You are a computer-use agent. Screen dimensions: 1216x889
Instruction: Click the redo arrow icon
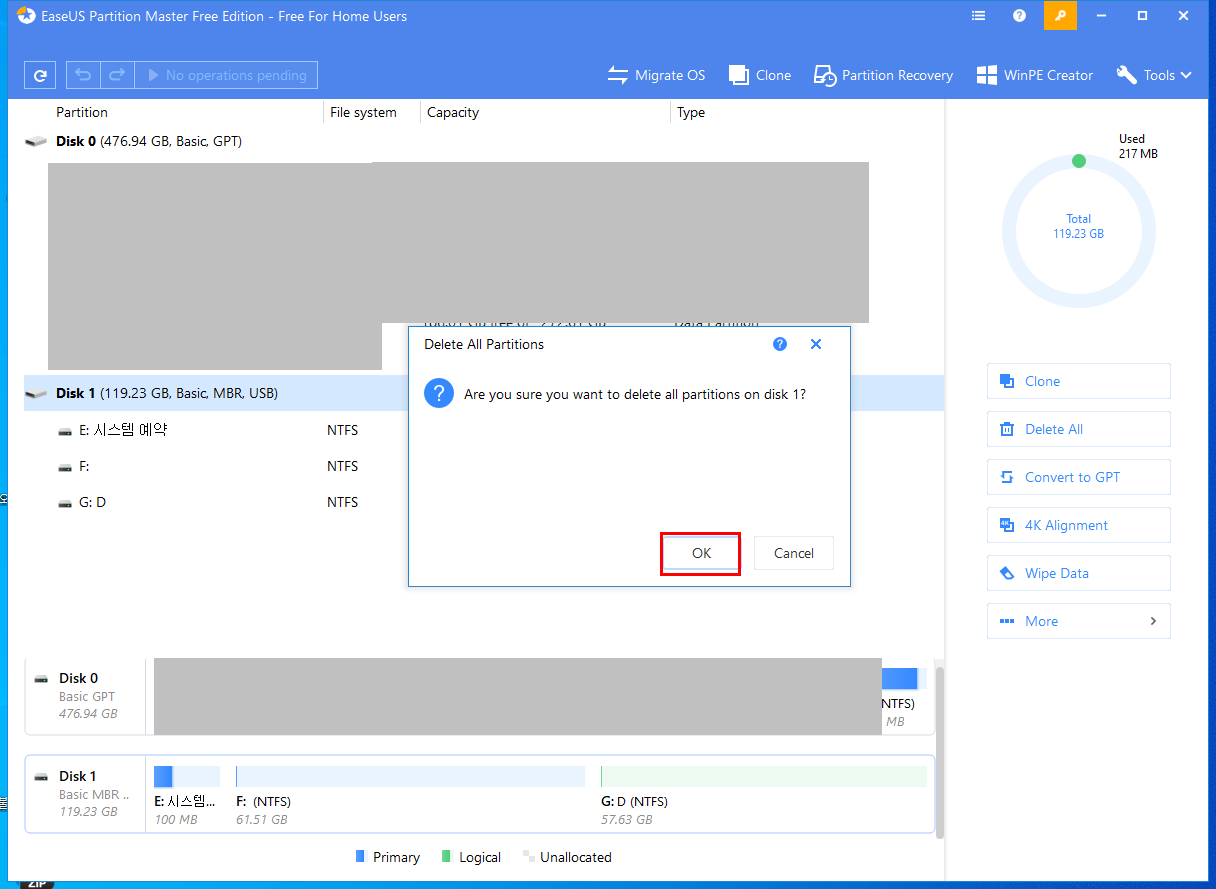pos(117,75)
